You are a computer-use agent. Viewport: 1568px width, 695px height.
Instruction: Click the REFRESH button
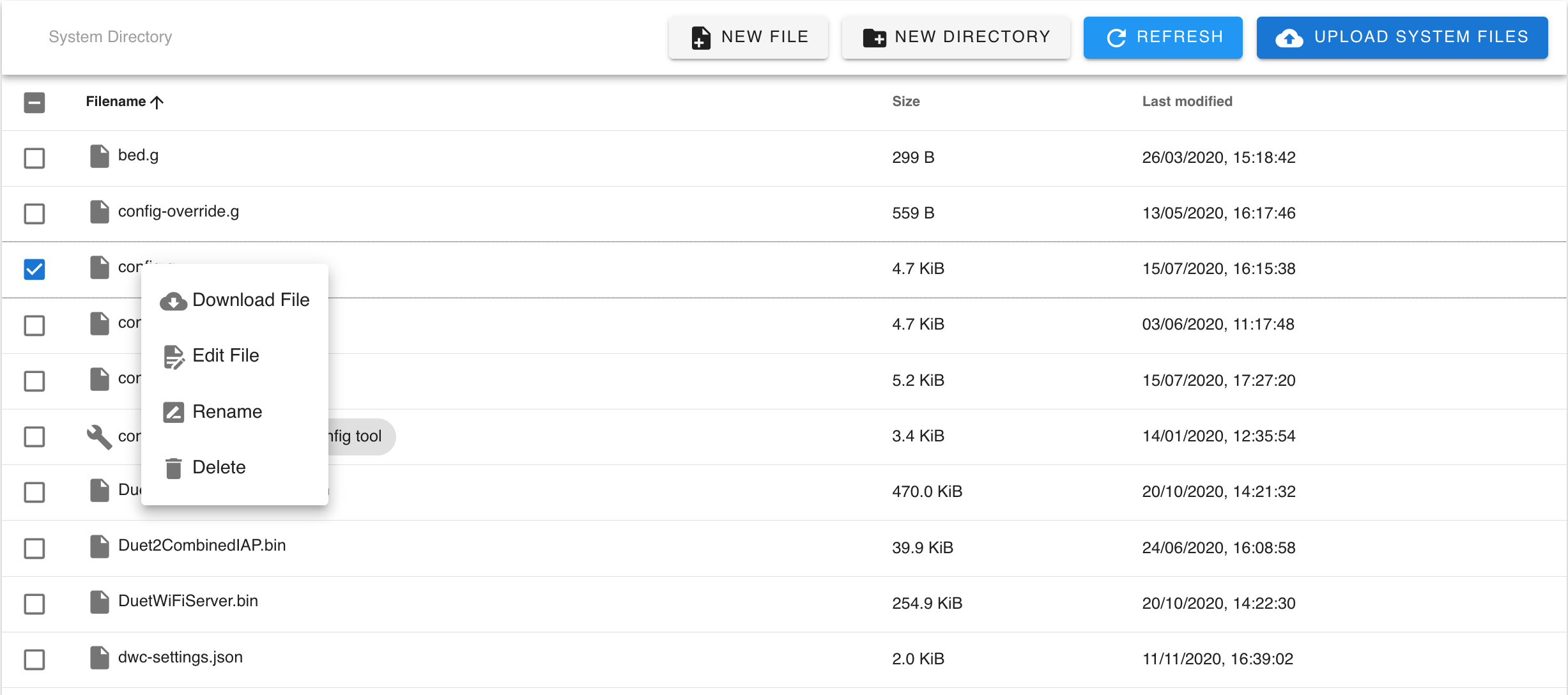click(1163, 37)
